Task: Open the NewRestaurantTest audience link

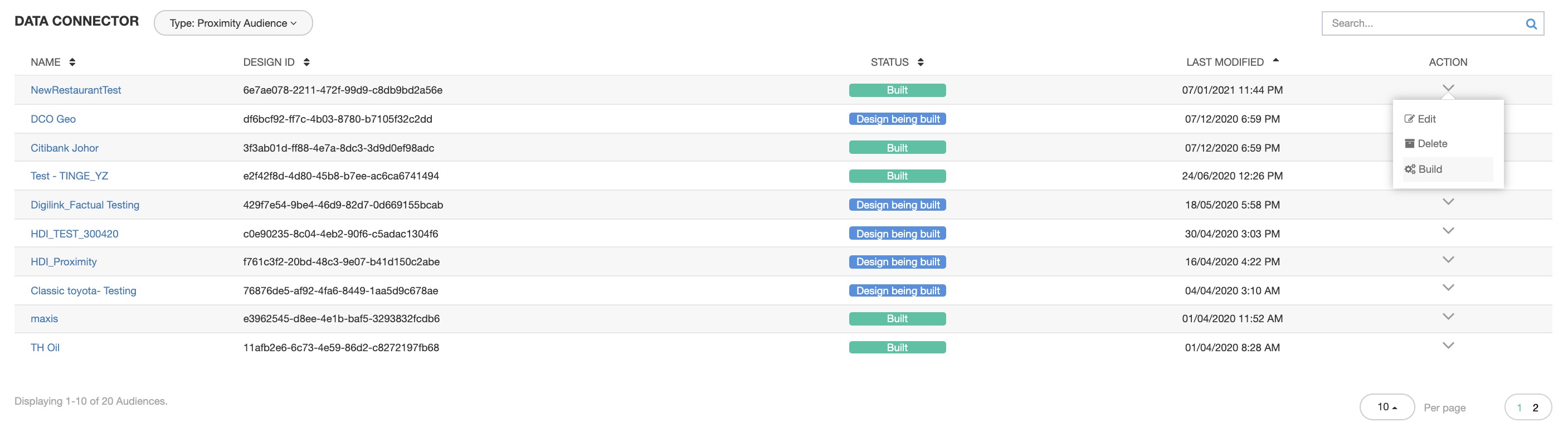Action: (x=75, y=90)
